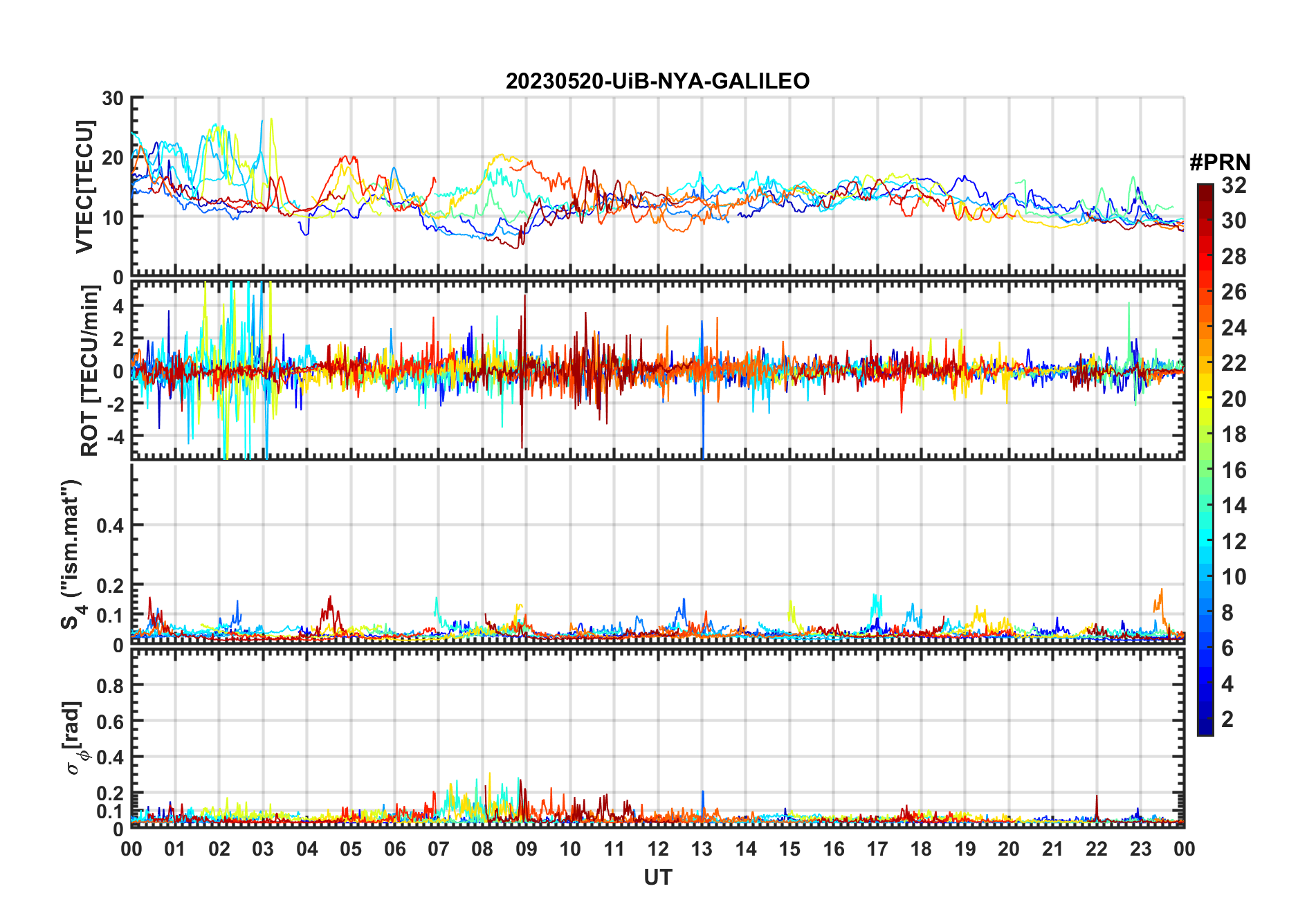The height and width of the screenshot is (920, 1316).
Task: Click the 01 hour label on the UT axis
Action: 176,849
